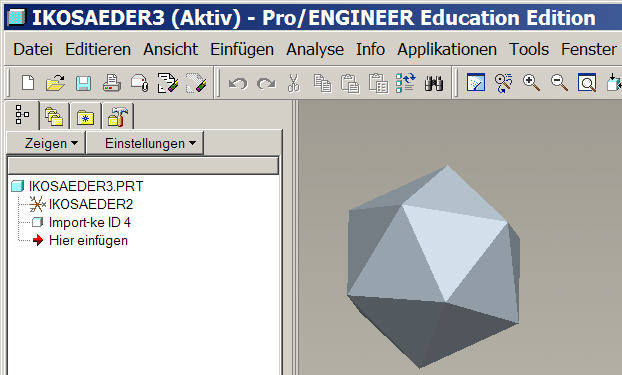Open the Einfügen menu

[242, 50]
